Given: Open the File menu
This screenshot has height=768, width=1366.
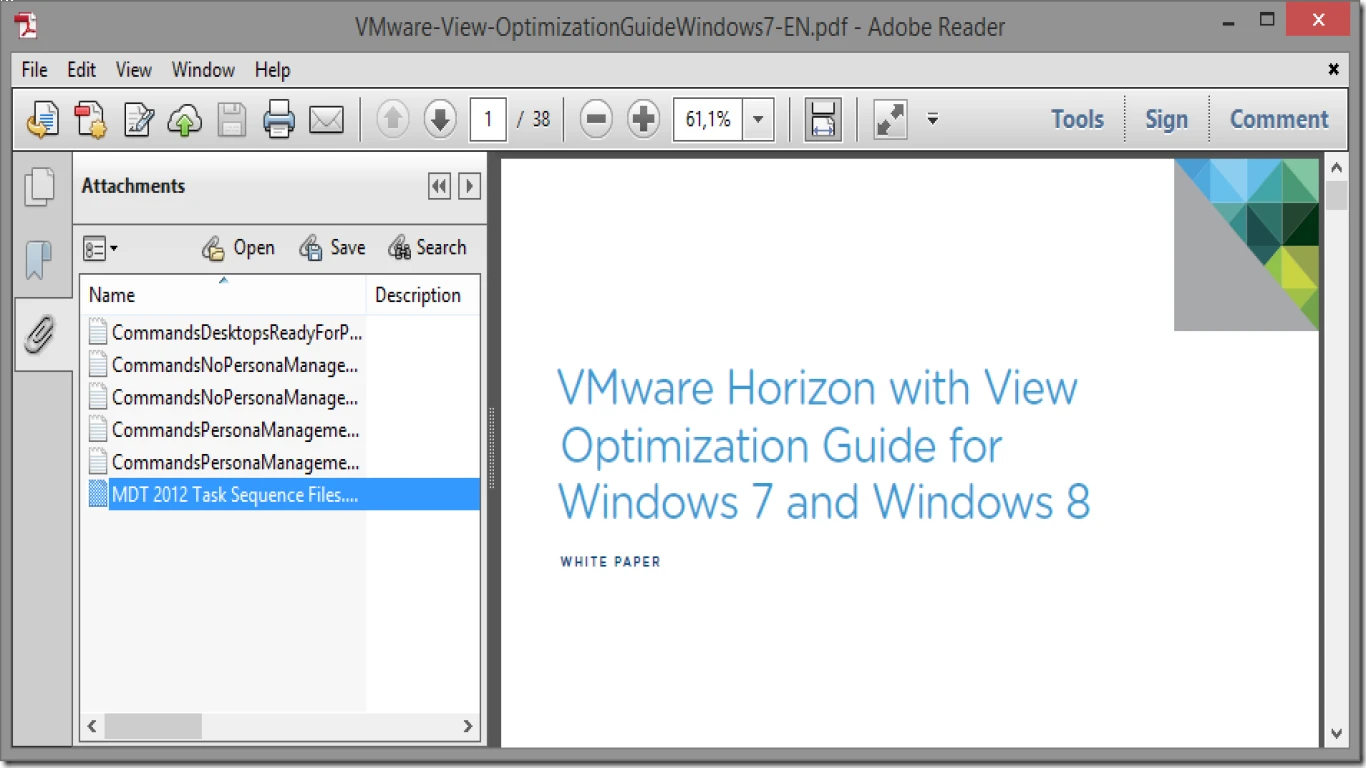Looking at the screenshot, I should coord(34,70).
